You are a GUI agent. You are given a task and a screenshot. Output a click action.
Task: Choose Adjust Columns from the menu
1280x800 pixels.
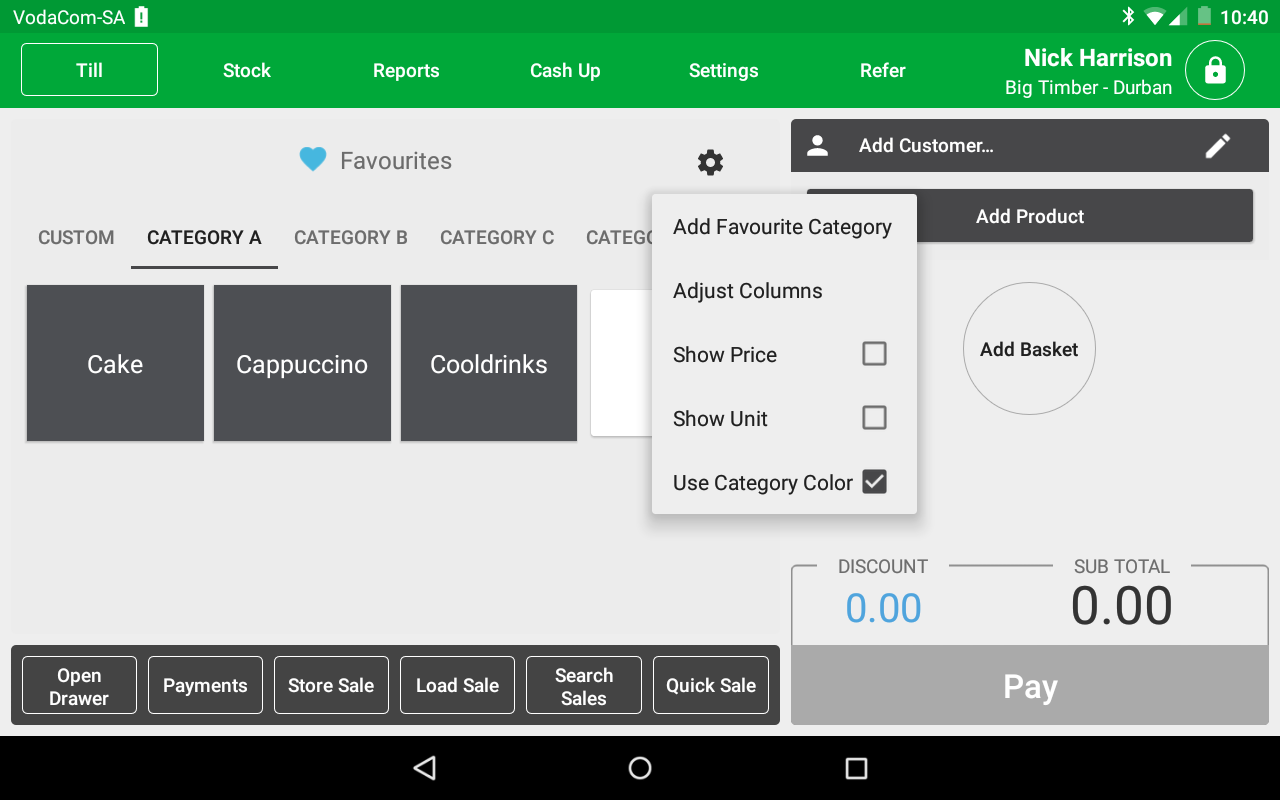784,291
